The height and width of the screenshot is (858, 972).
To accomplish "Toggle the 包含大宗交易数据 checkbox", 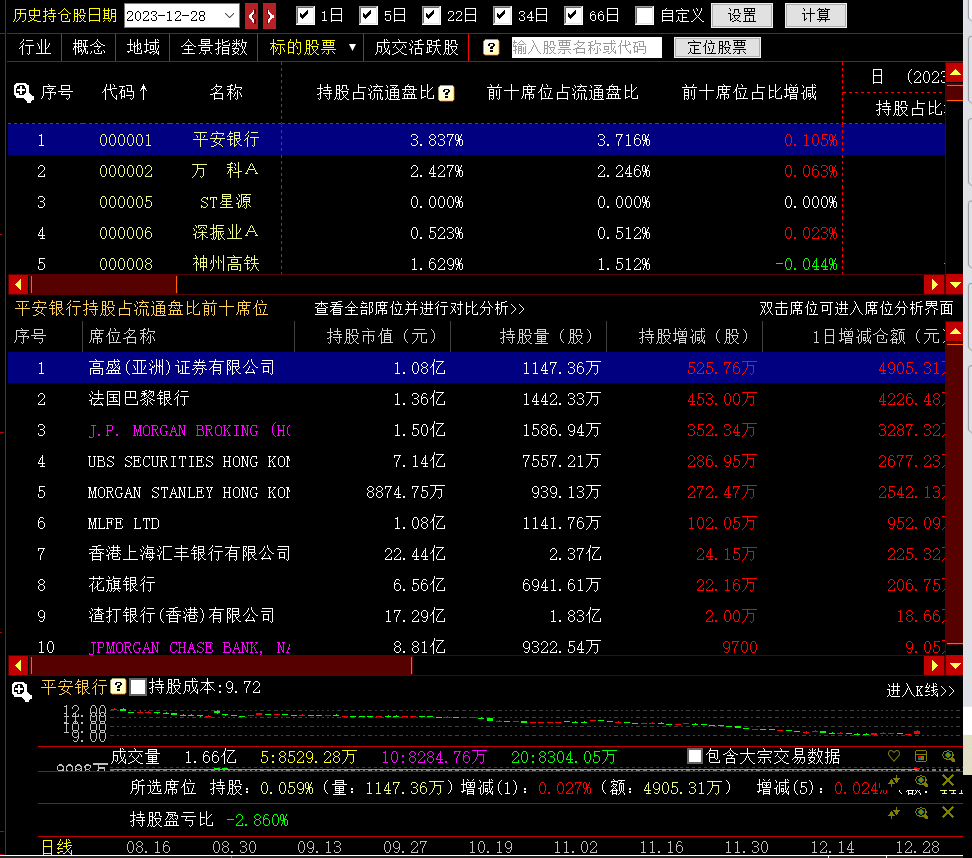I will pyautogui.click(x=695, y=757).
